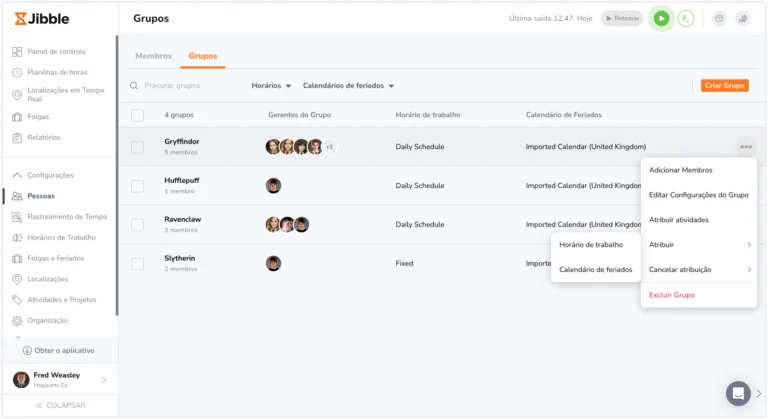The height and width of the screenshot is (419, 768).
Task: Check the Slytherin row checkbox
Action: [x=138, y=264]
